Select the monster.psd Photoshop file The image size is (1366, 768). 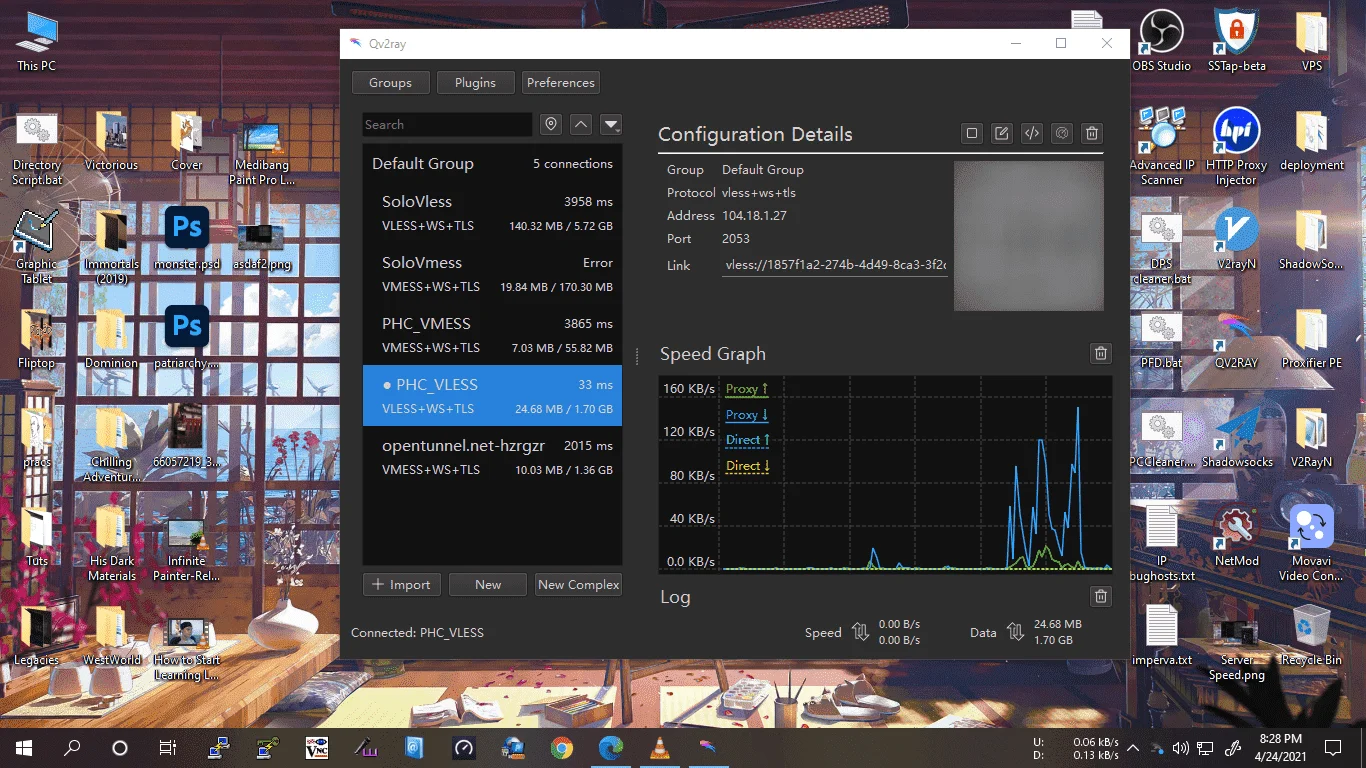(187, 240)
